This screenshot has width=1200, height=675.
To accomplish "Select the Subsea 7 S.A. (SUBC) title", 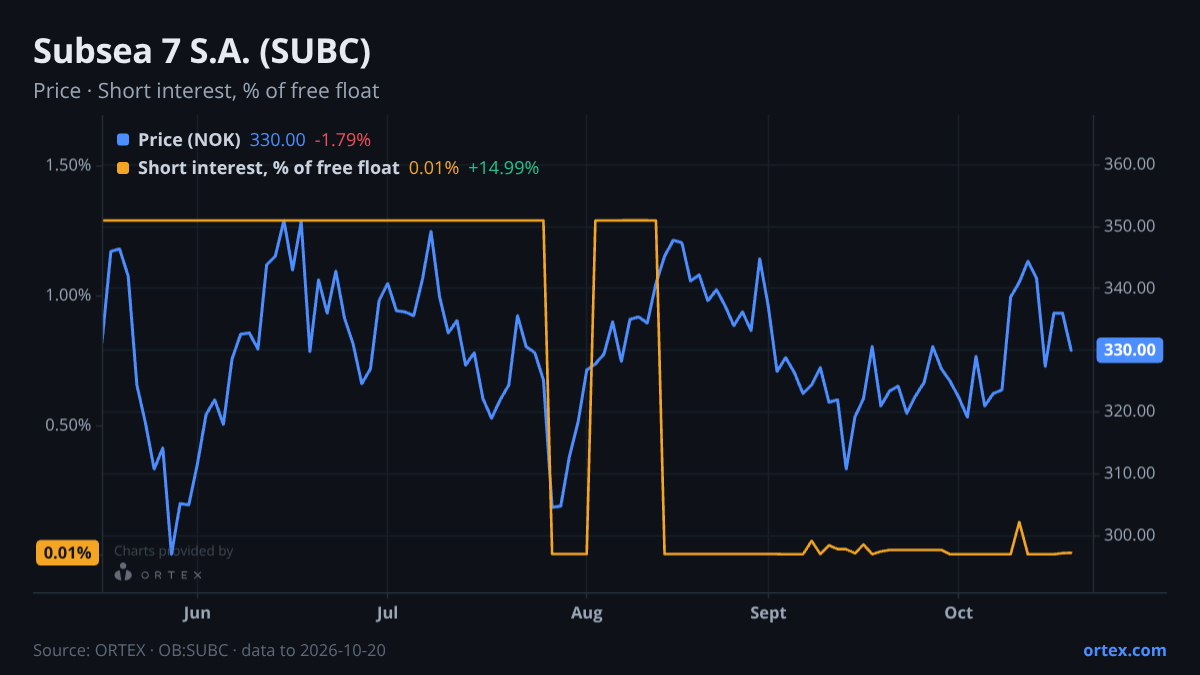I will pyautogui.click(x=203, y=52).
